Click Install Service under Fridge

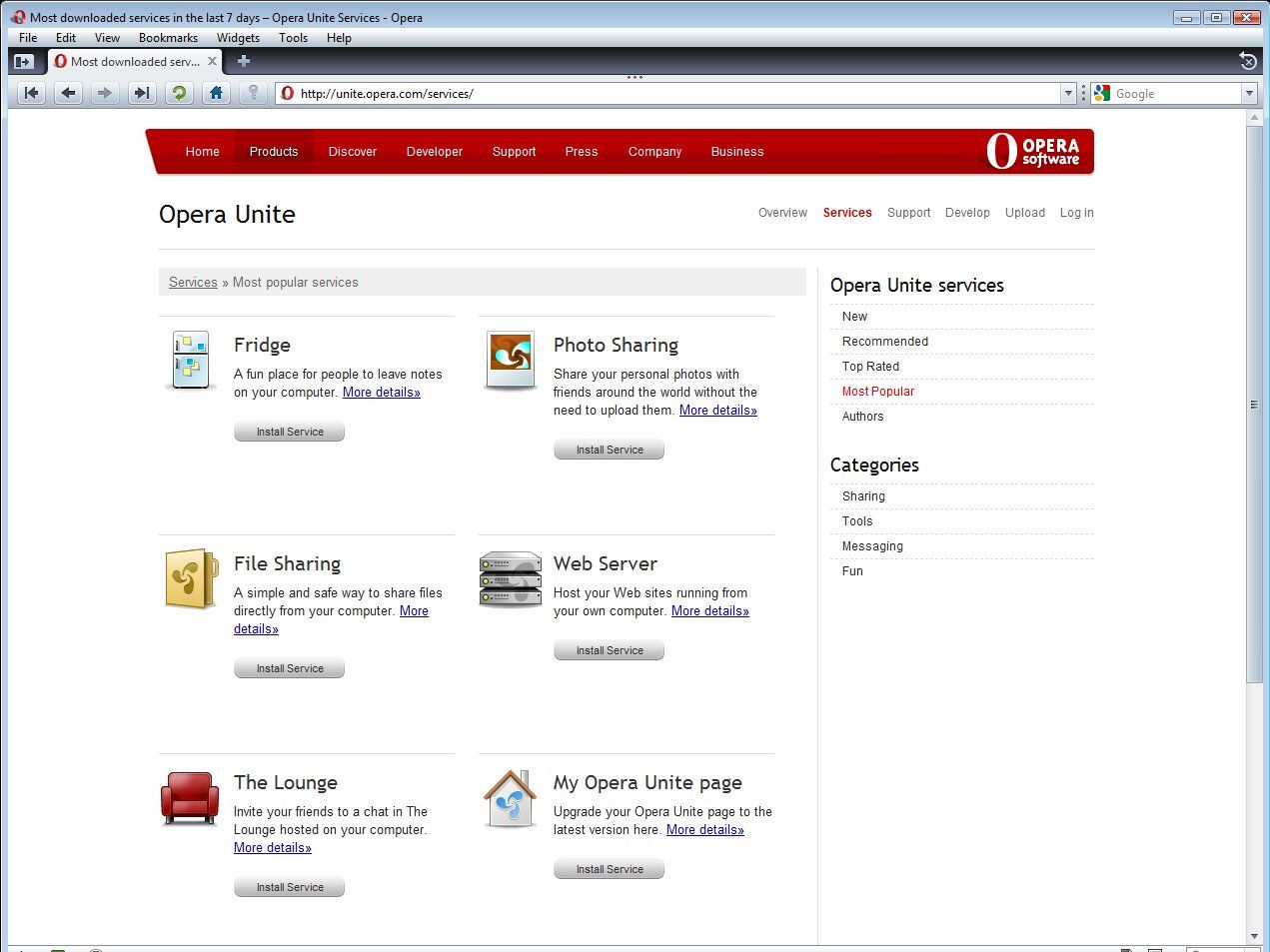tap(289, 431)
